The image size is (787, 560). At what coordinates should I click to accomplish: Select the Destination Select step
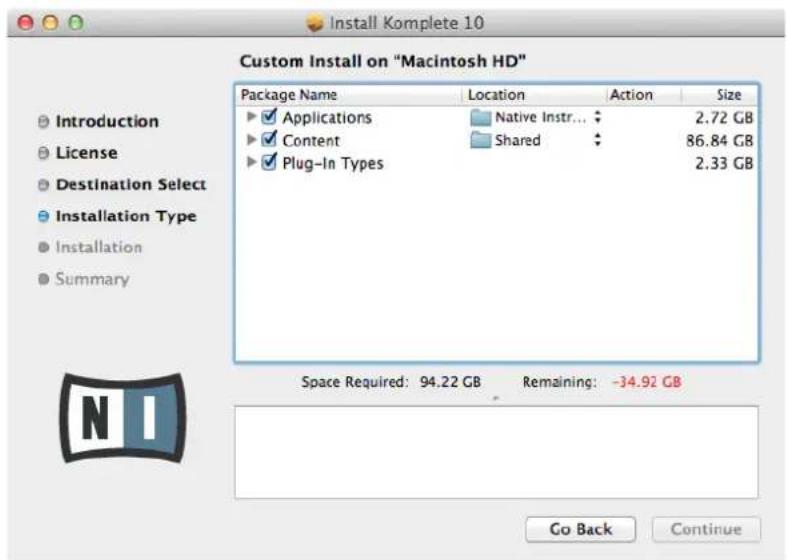click(131, 185)
